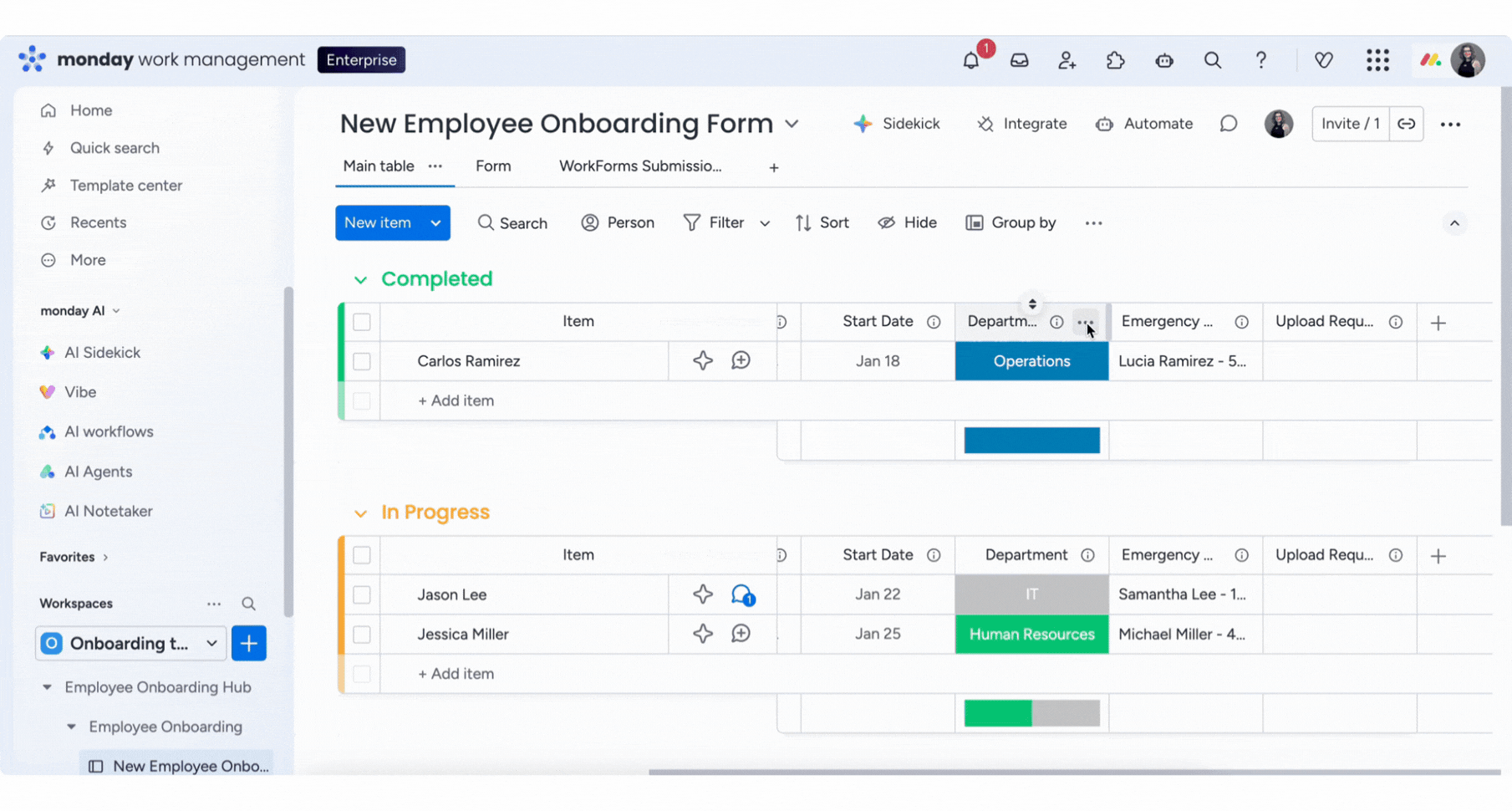Click the help question mark icon

(x=1260, y=60)
